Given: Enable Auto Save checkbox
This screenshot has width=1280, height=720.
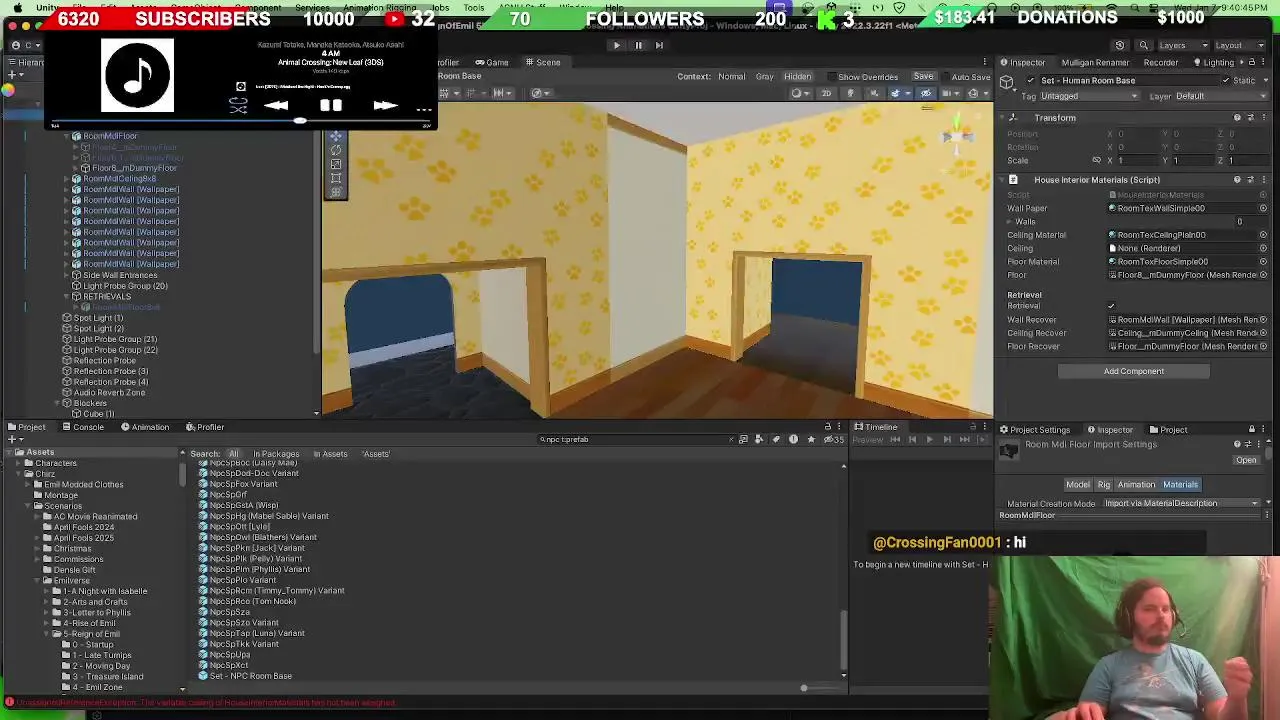Looking at the screenshot, I should [x=945, y=77].
